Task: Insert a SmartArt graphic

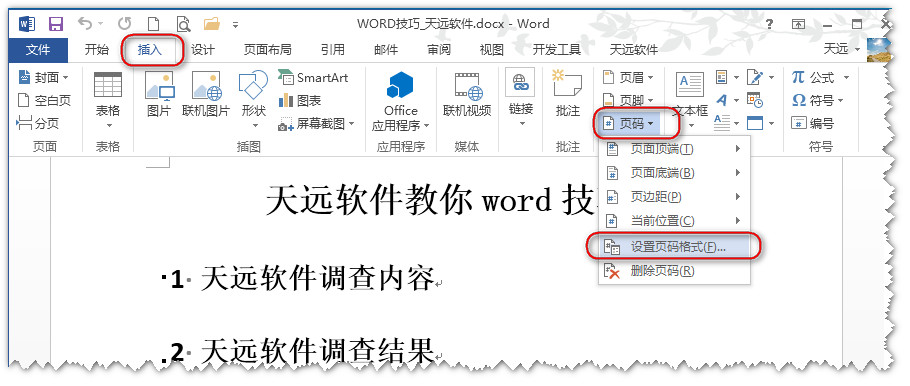Action: coord(313,77)
